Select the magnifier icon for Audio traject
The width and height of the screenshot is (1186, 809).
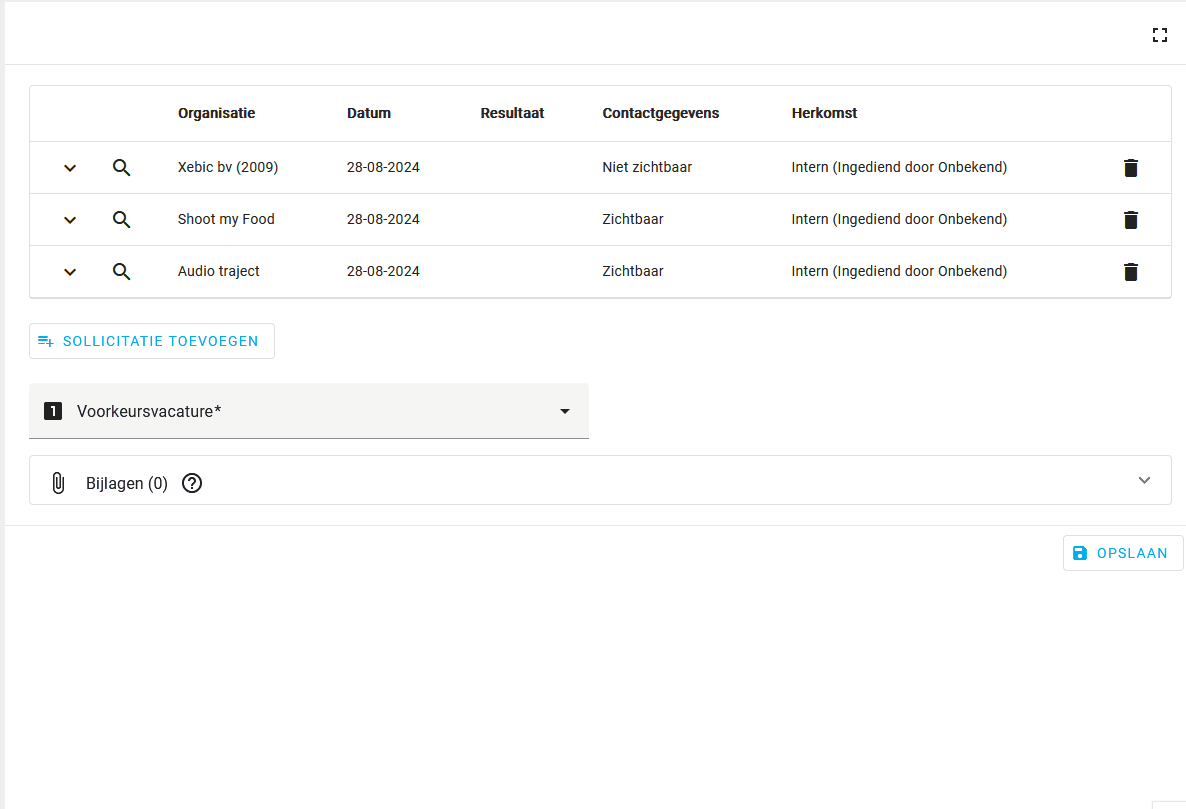(x=121, y=271)
